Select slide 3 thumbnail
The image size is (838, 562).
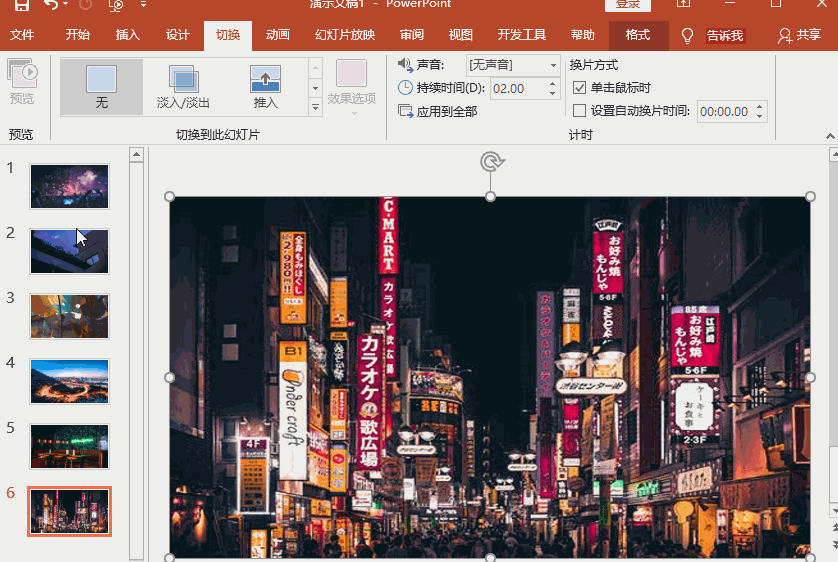coord(69,316)
